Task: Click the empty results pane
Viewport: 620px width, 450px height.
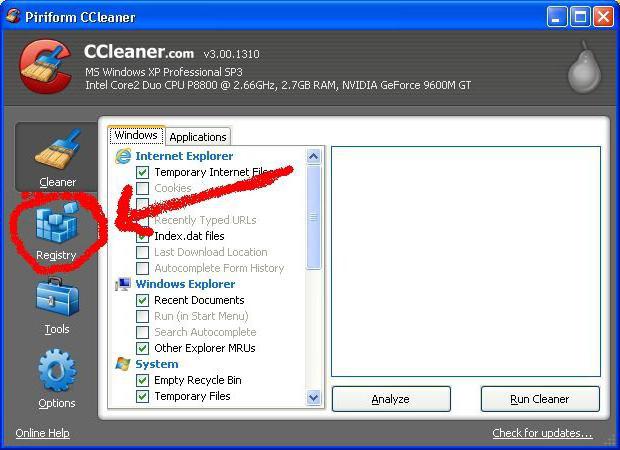Action: pyautogui.click(x=466, y=261)
